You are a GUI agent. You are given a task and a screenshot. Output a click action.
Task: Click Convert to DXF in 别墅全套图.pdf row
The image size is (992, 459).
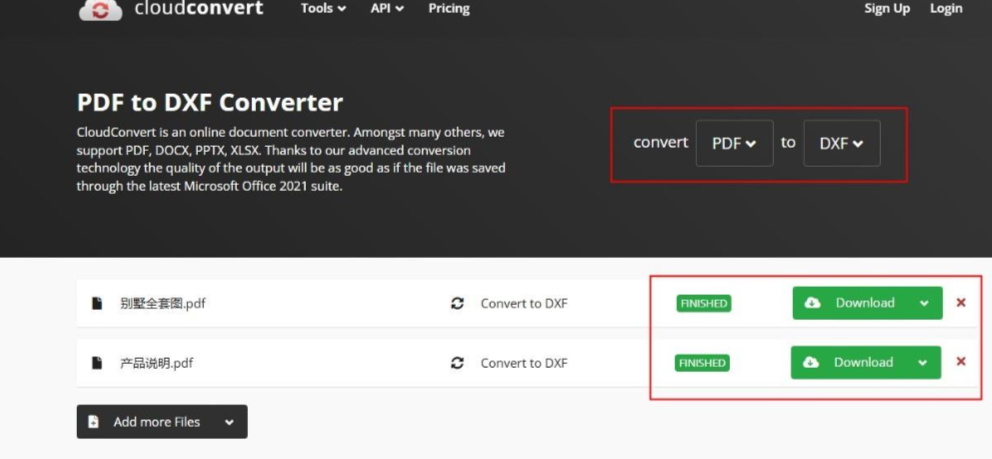click(524, 303)
